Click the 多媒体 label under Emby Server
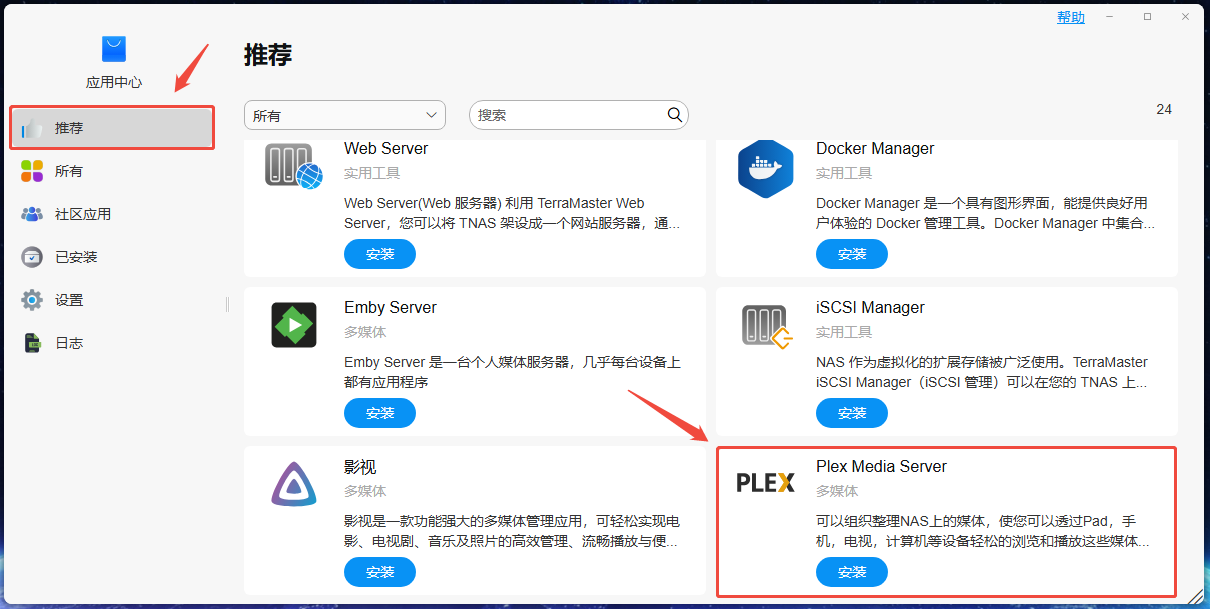The image size is (1210, 609). pyautogui.click(x=365, y=332)
